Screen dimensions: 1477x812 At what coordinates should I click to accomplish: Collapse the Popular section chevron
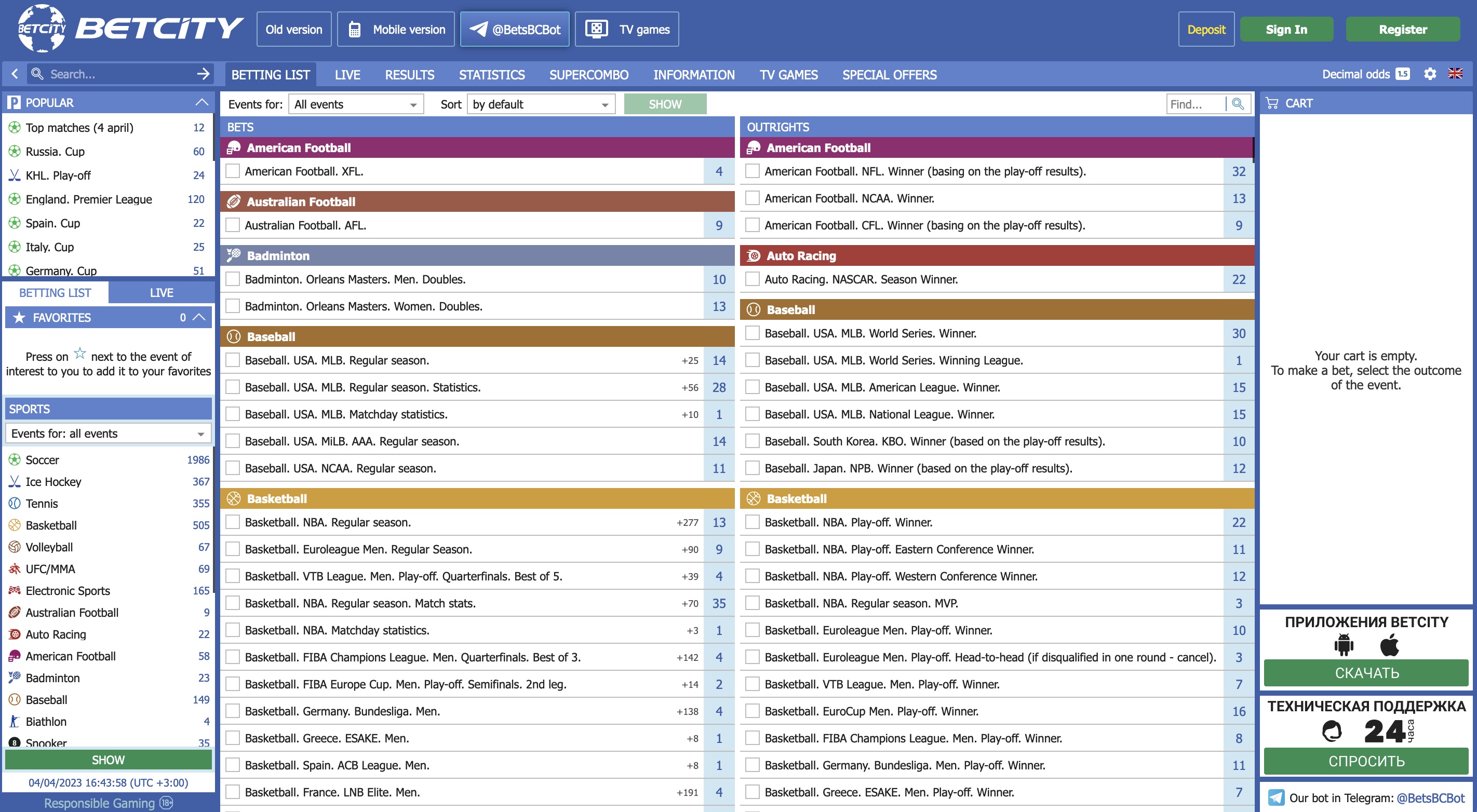(x=202, y=102)
